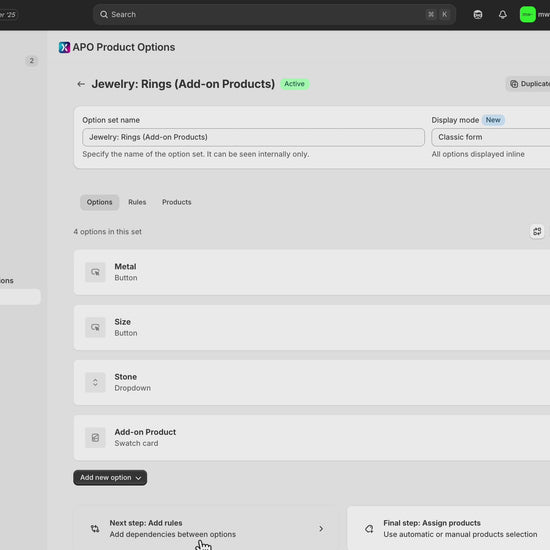
Task: Click the sidebar badge showing 2
Action: point(32,61)
